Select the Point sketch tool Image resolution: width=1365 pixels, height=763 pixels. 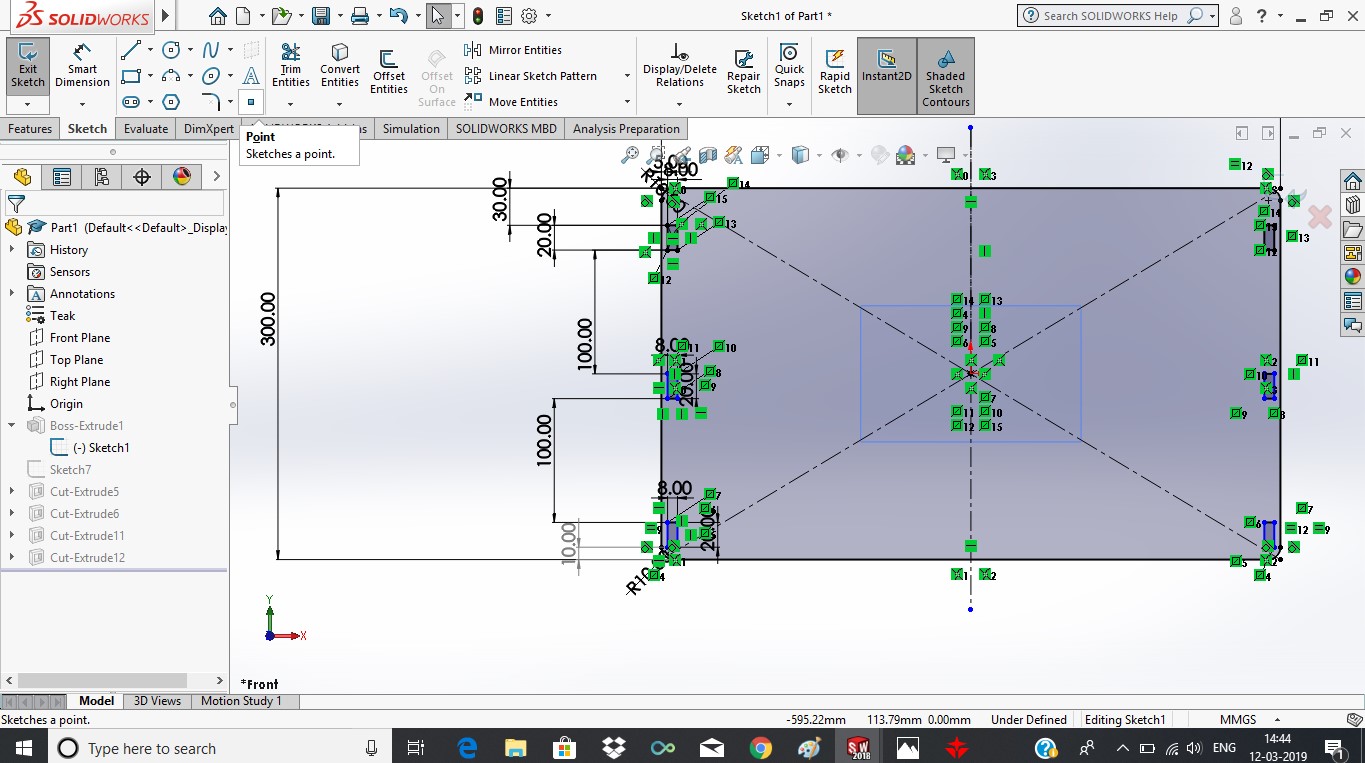pyautogui.click(x=250, y=102)
